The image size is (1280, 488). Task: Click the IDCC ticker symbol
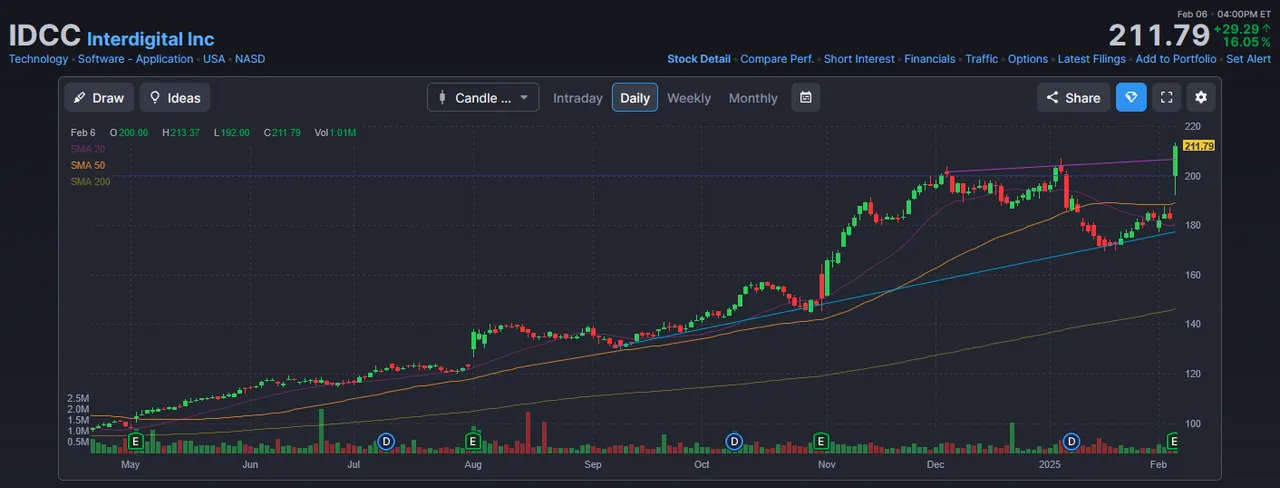(45, 36)
